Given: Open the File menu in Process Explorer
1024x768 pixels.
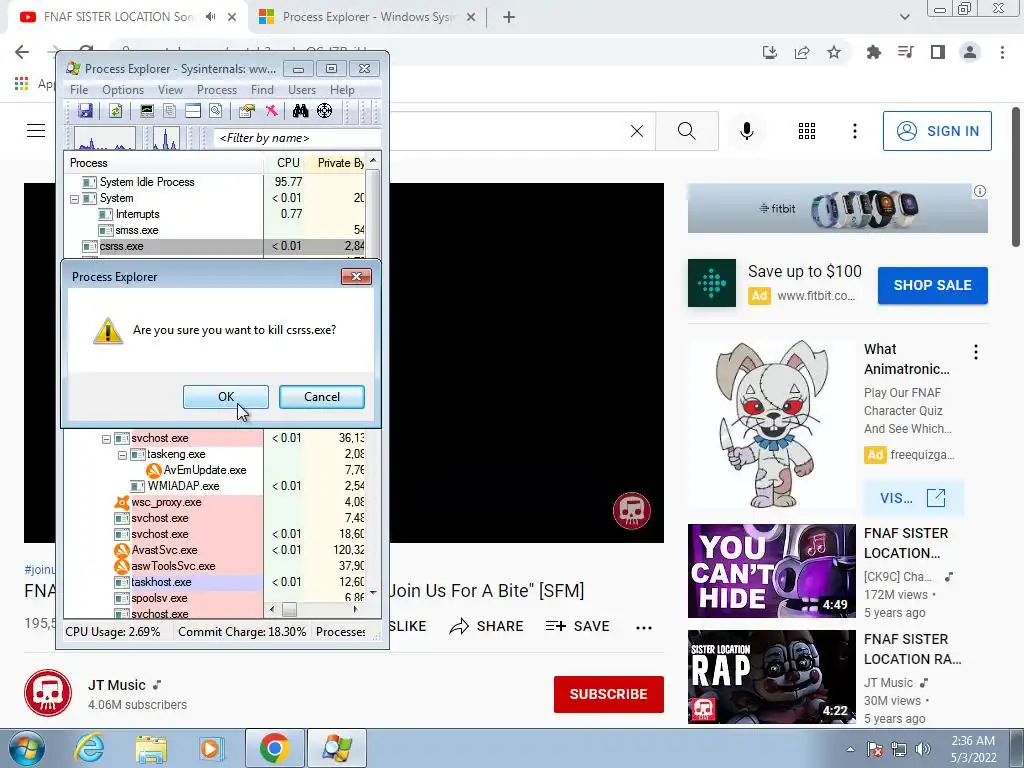Looking at the screenshot, I should pos(79,90).
